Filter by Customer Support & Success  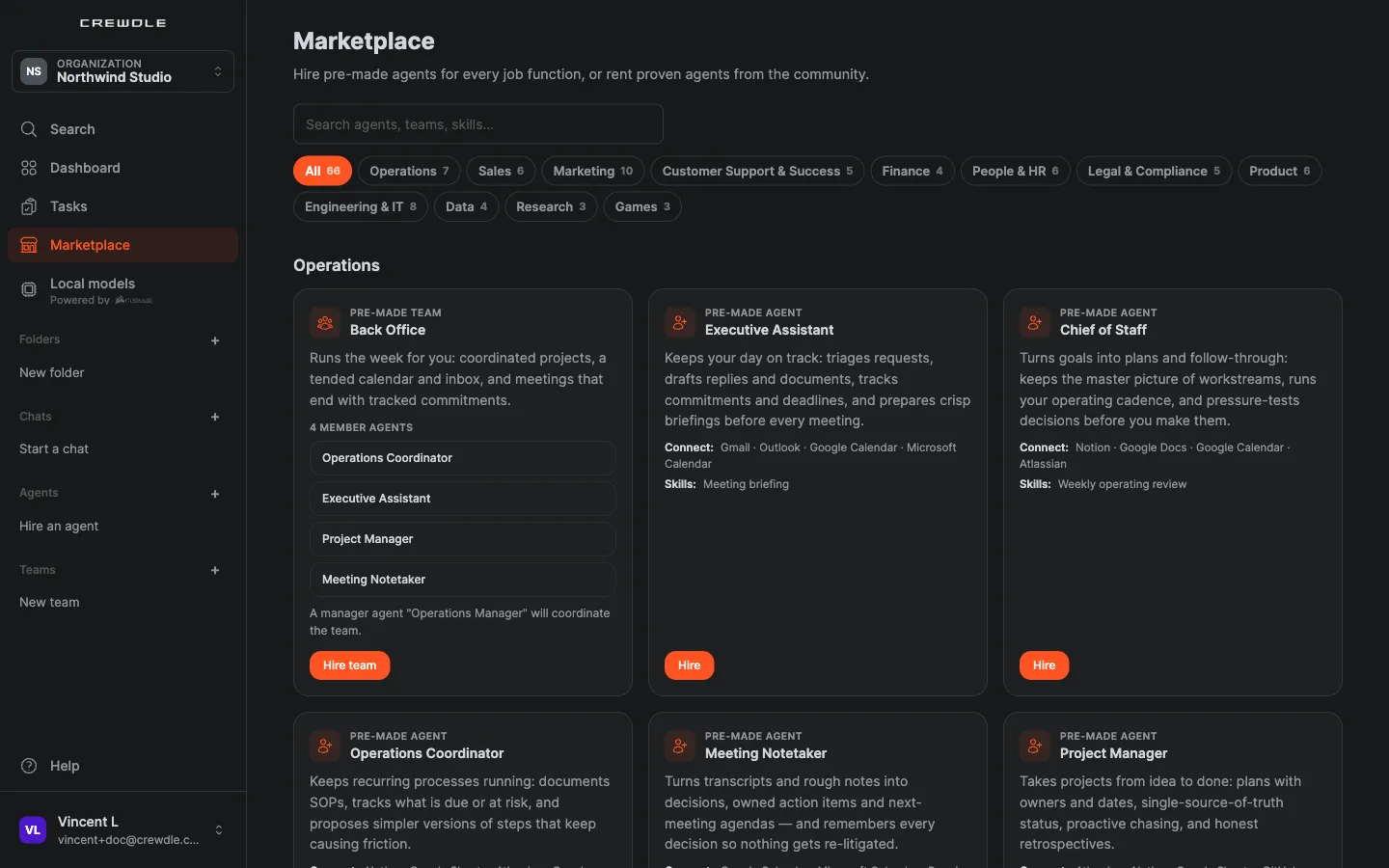tap(757, 171)
